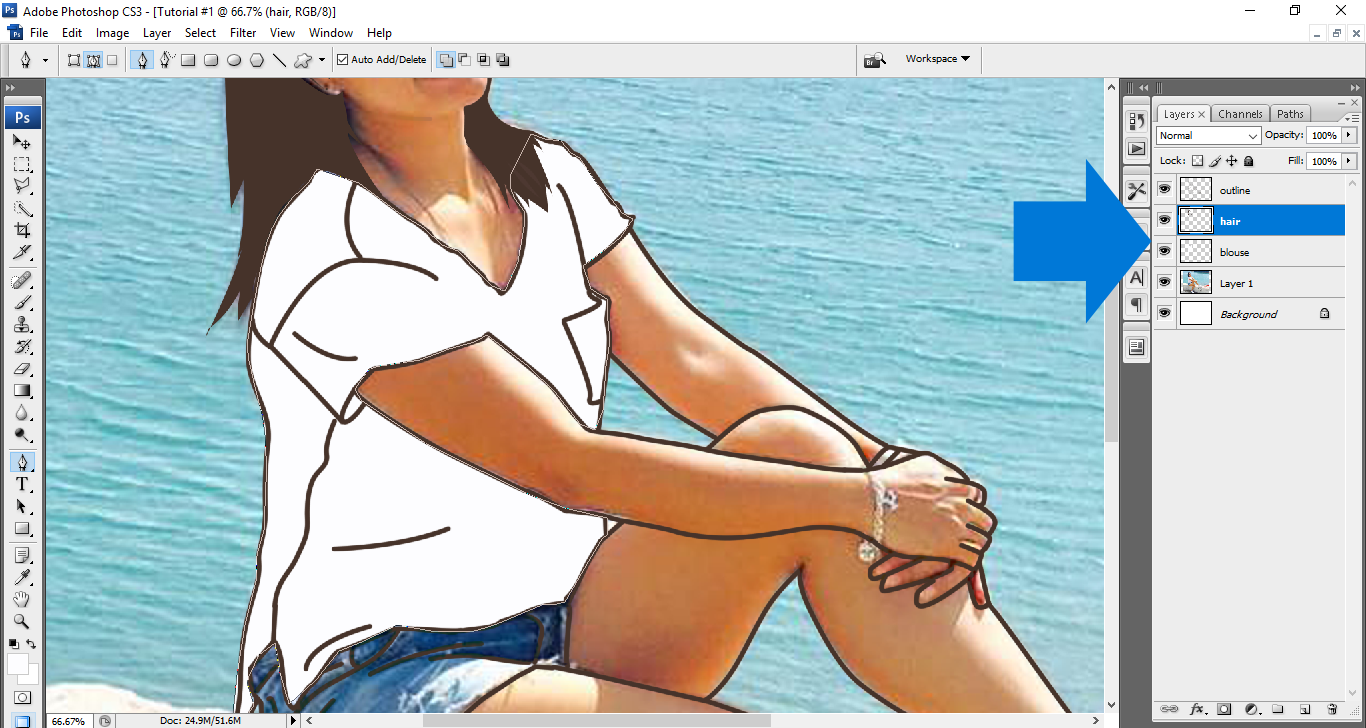
Task: Select the History Brush tool
Action: click(x=22, y=346)
